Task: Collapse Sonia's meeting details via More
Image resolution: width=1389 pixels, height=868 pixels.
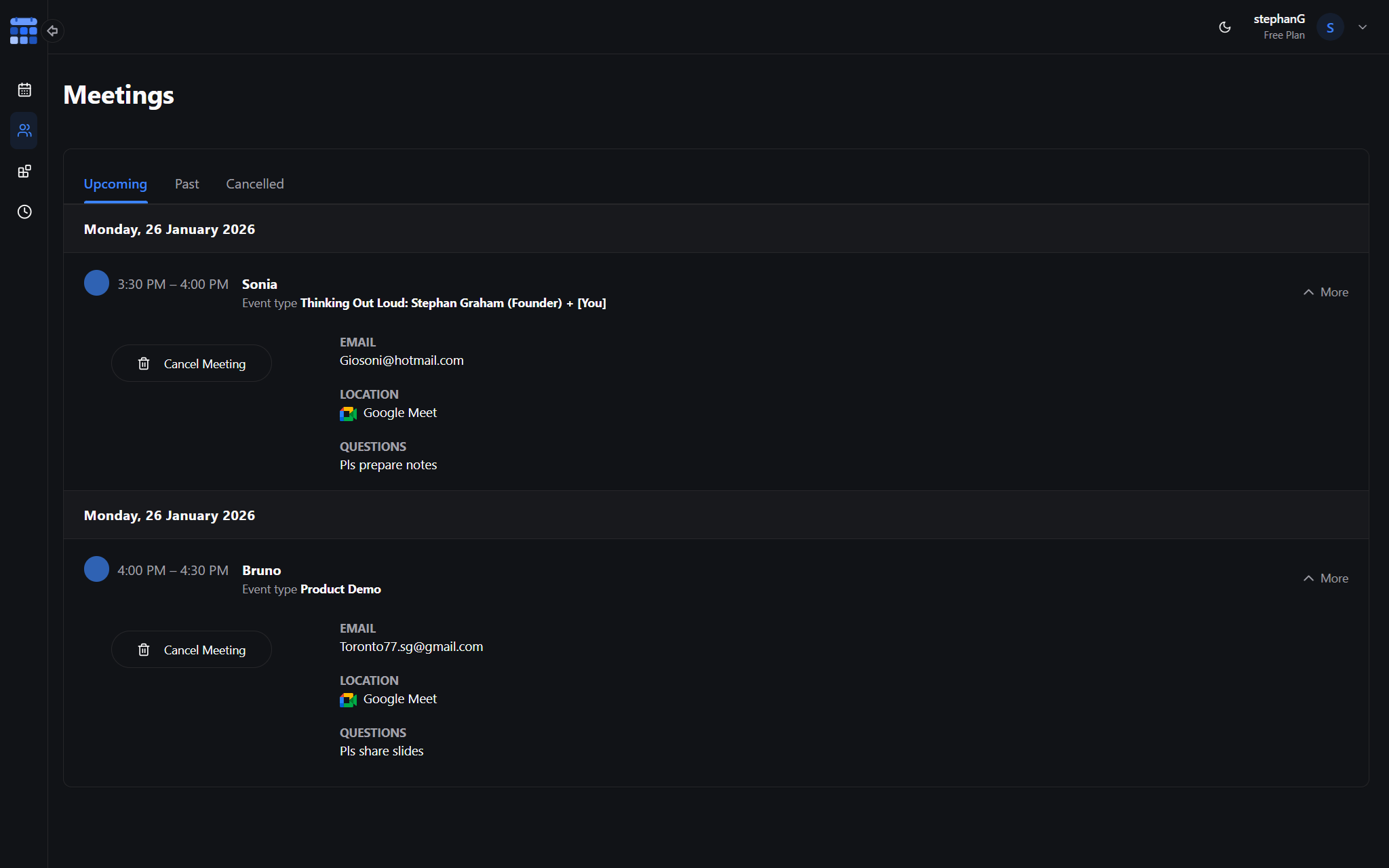Action: (x=1325, y=292)
